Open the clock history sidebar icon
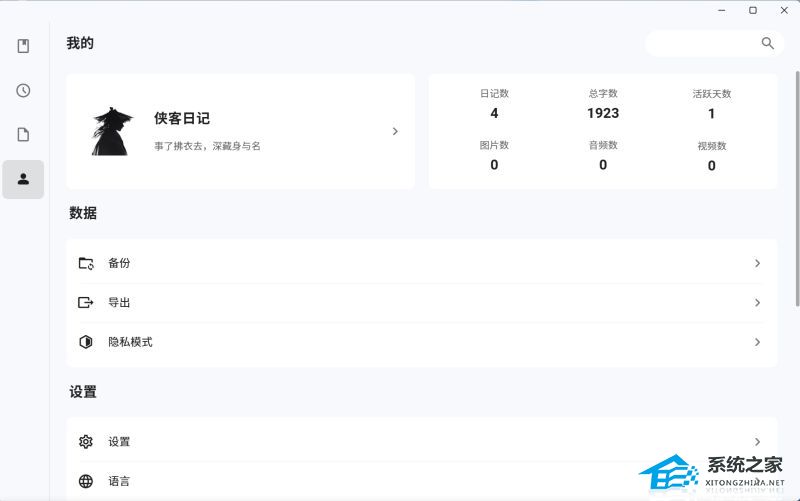 click(x=23, y=90)
